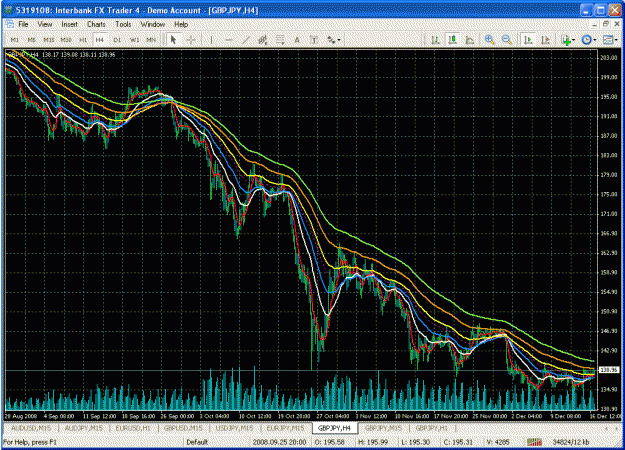The height and width of the screenshot is (450, 625).
Task: Click the O: 195.58 open price
Action: pos(329,442)
